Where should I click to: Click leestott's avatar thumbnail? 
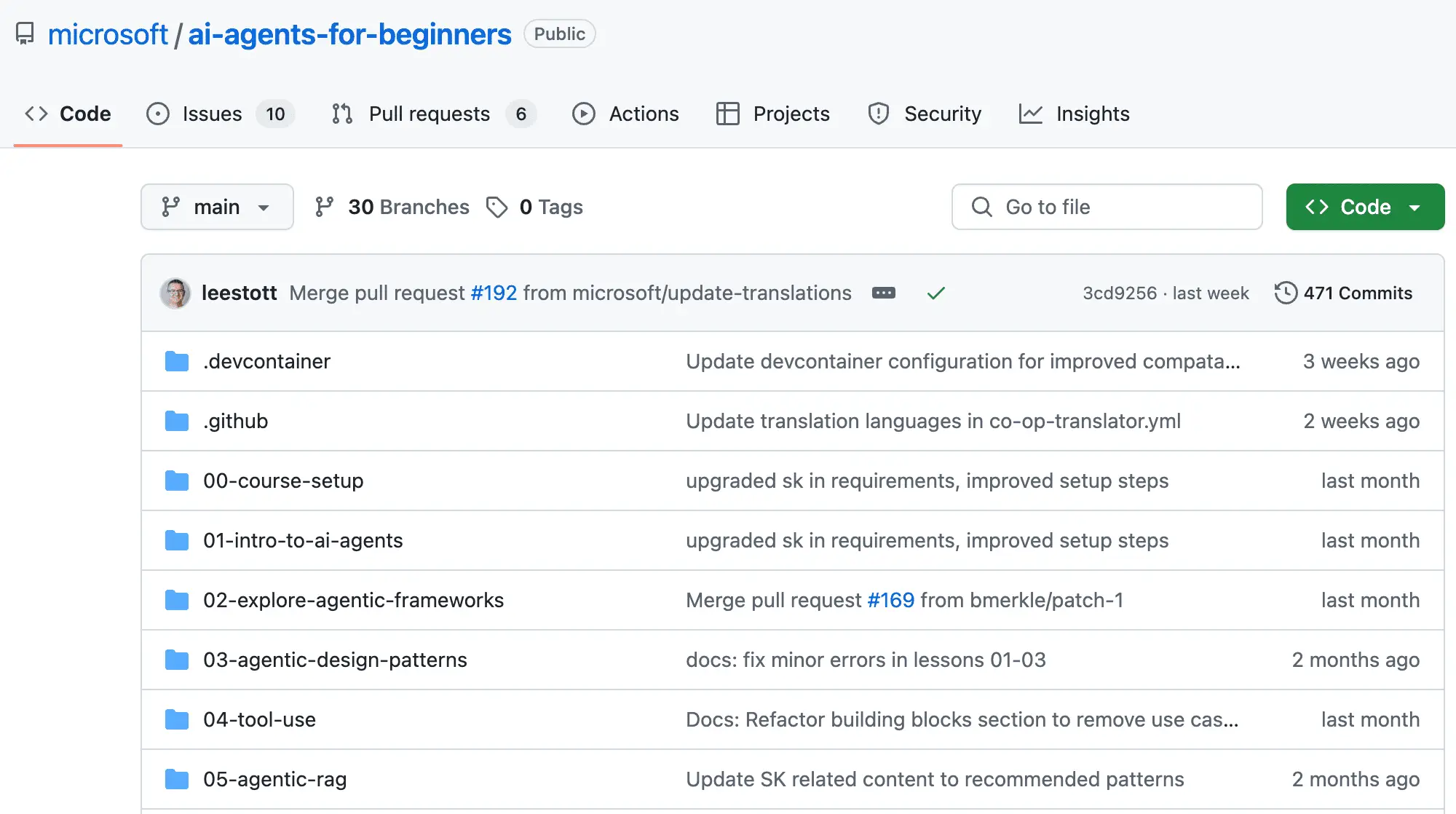175,293
